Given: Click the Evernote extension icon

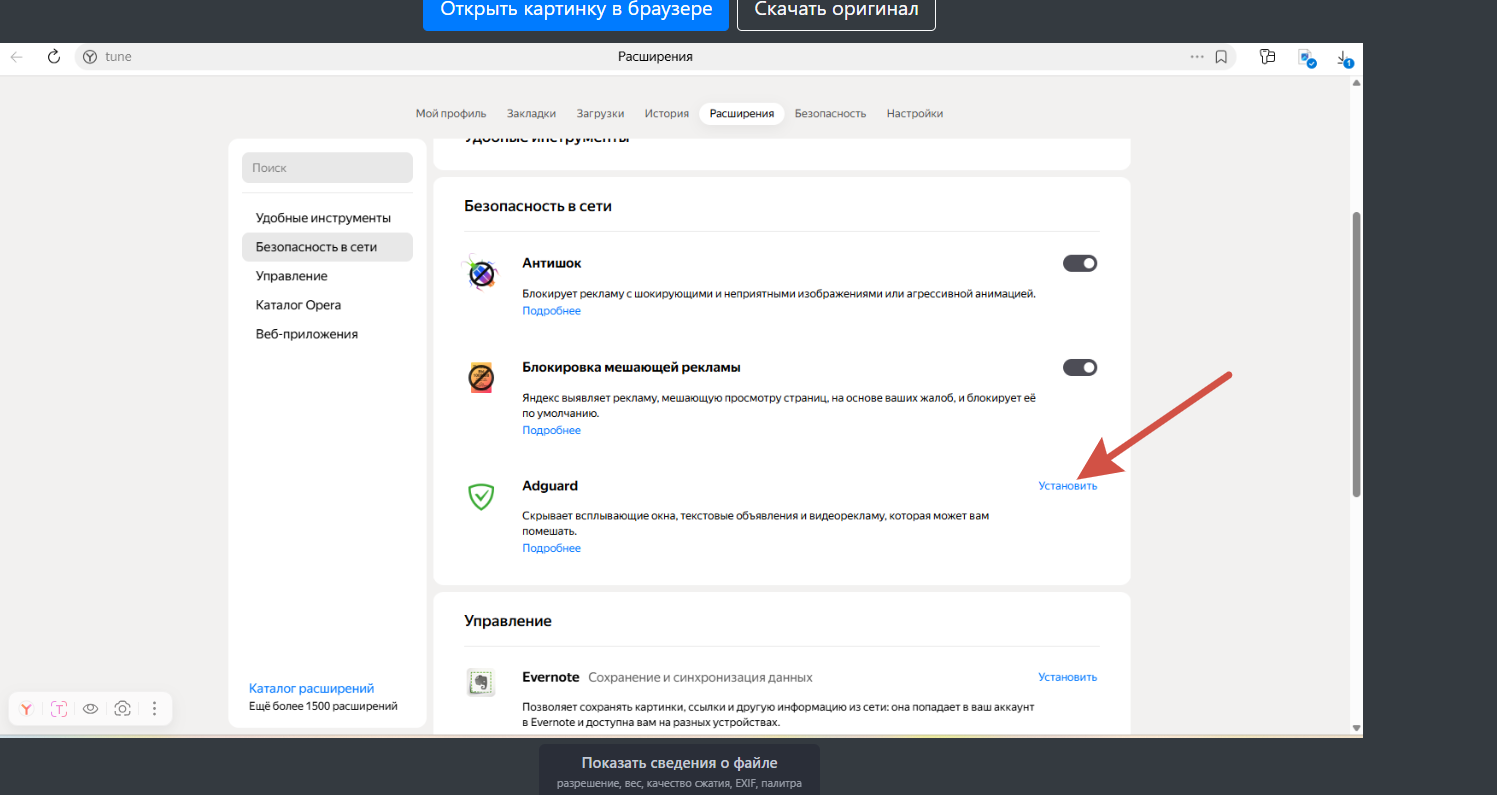Looking at the screenshot, I should tap(482, 683).
